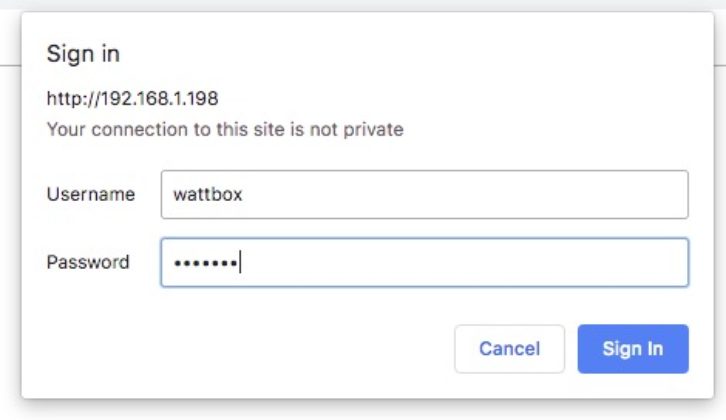Click the white Cancel button beside Sign In

click(509, 349)
